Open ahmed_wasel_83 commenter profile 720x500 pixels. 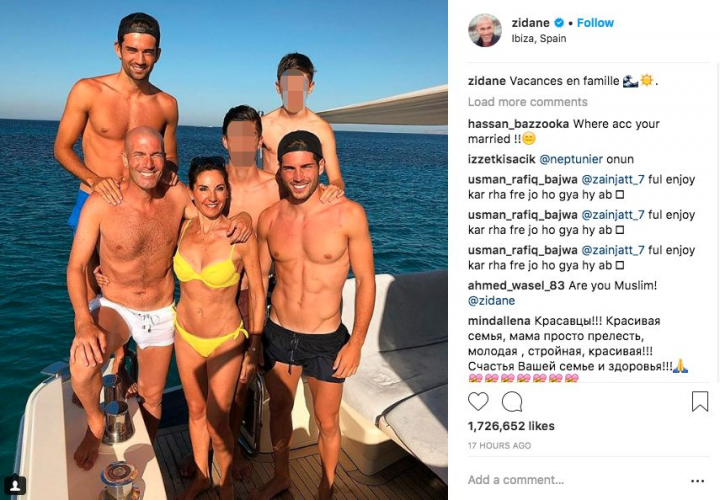[516, 286]
